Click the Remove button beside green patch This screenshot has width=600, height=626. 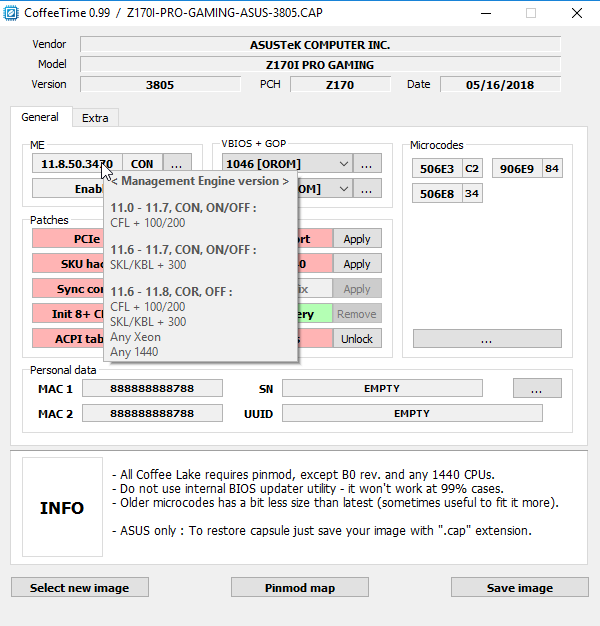357,314
